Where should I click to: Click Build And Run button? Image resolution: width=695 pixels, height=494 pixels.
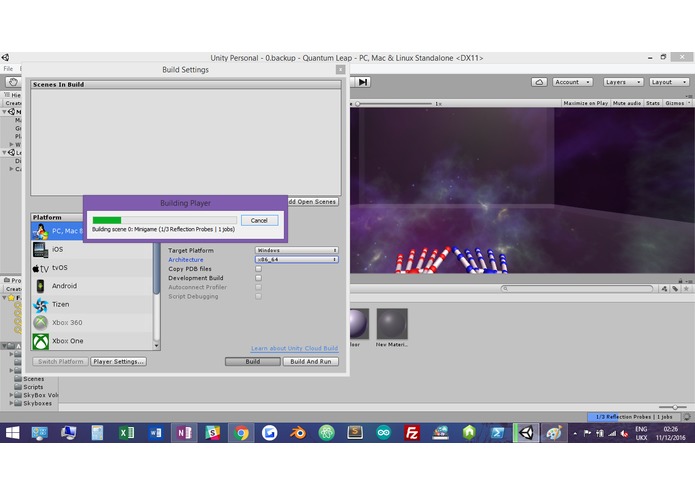311,362
